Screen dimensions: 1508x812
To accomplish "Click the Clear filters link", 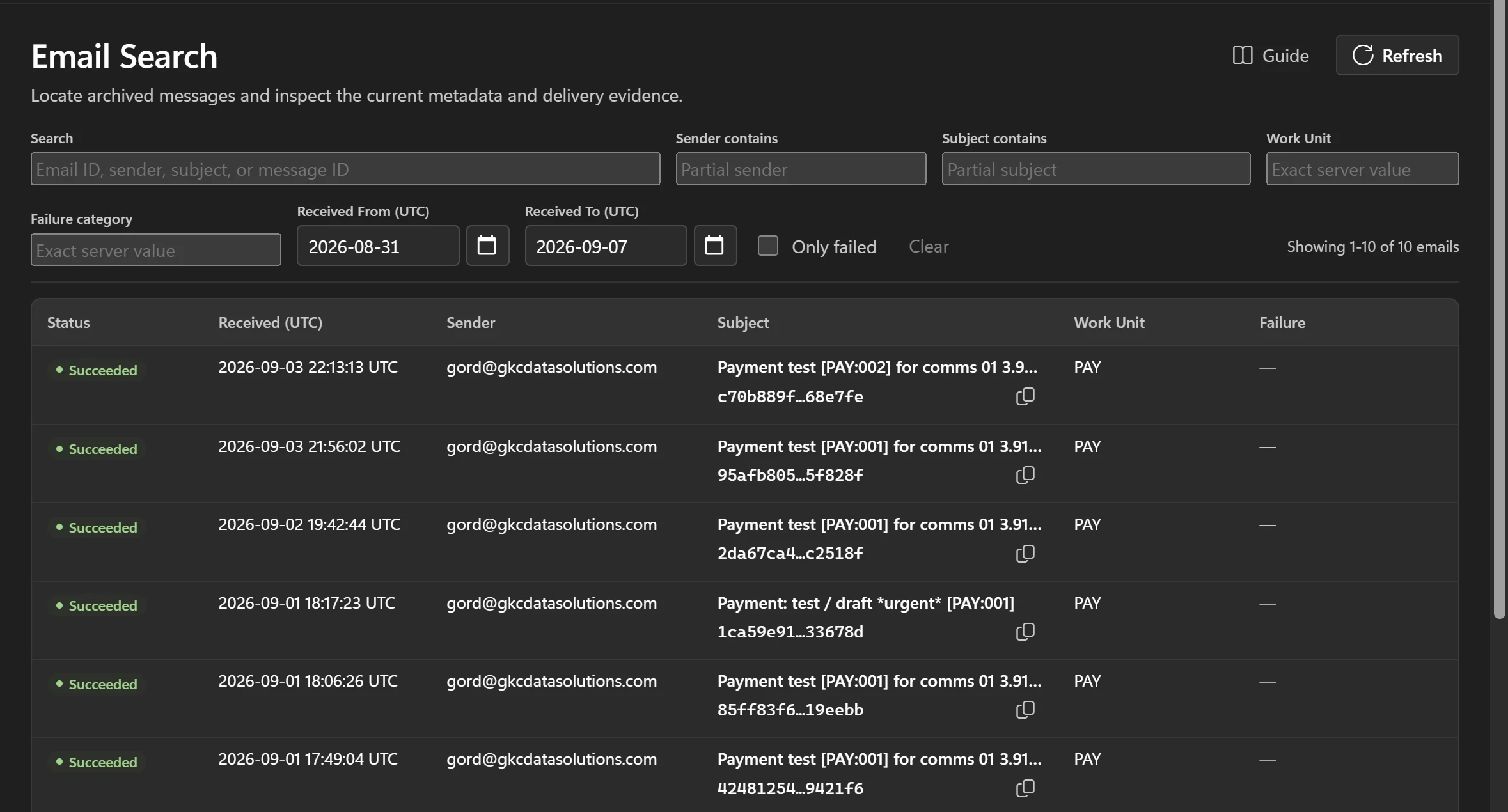I will 929,246.
